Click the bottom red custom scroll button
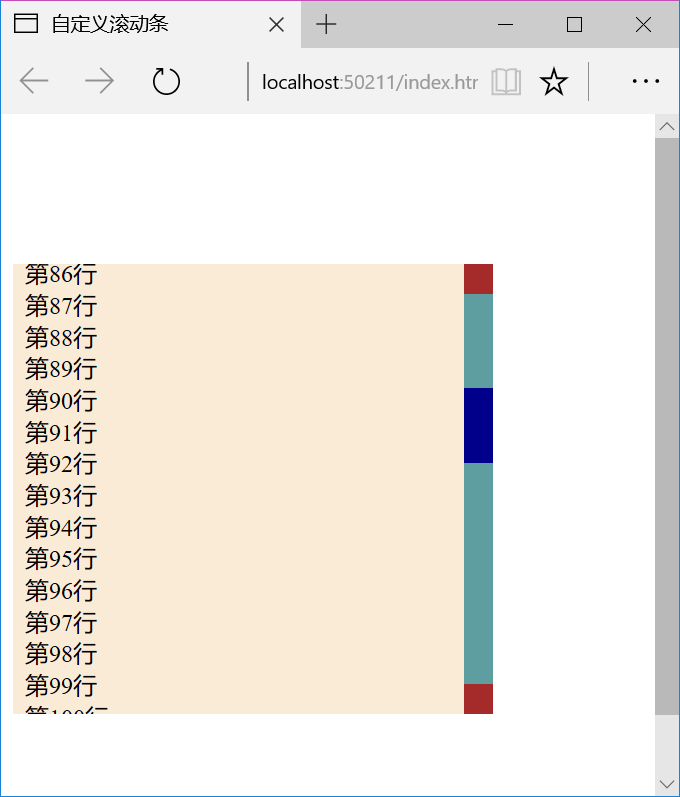Image resolution: width=680 pixels, height=797 pixels. 478,699
